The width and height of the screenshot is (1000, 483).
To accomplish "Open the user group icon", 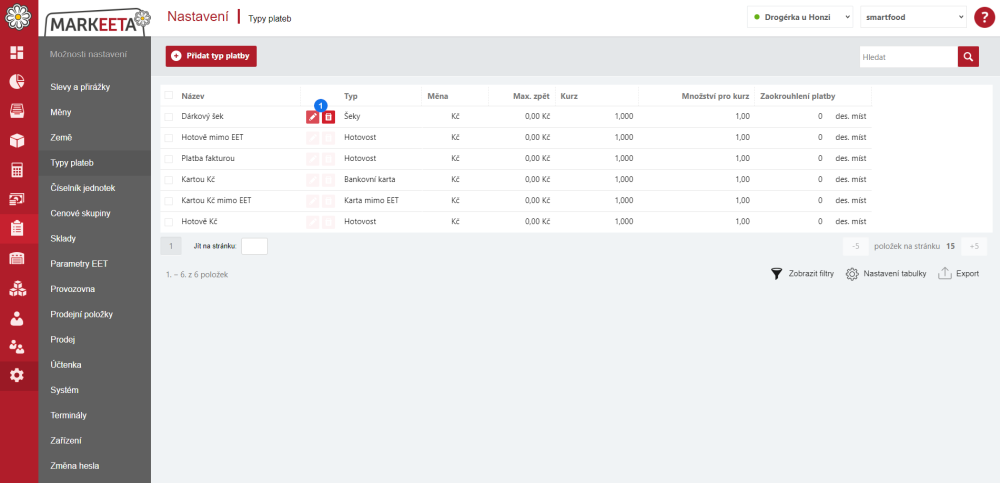I will 17,346.
